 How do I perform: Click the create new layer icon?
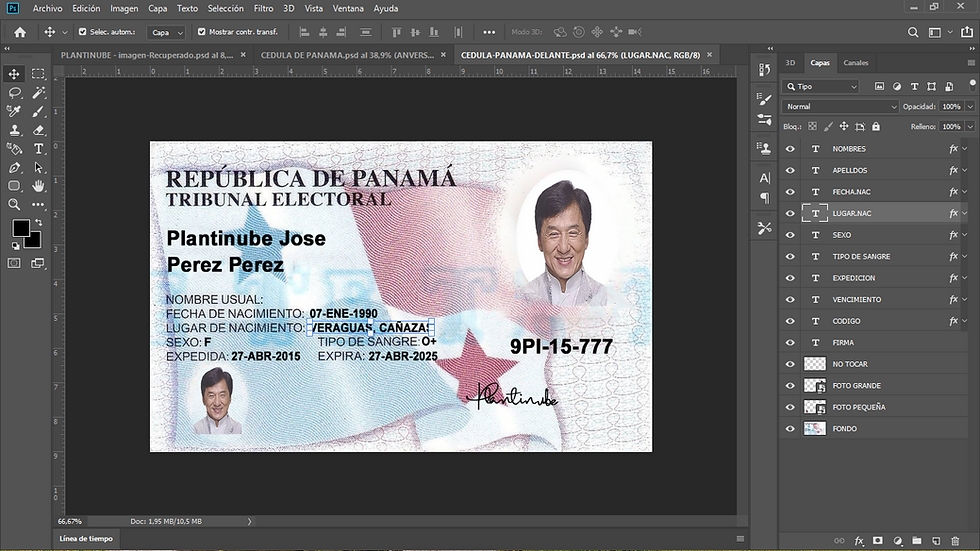click(x=936, y=540)
